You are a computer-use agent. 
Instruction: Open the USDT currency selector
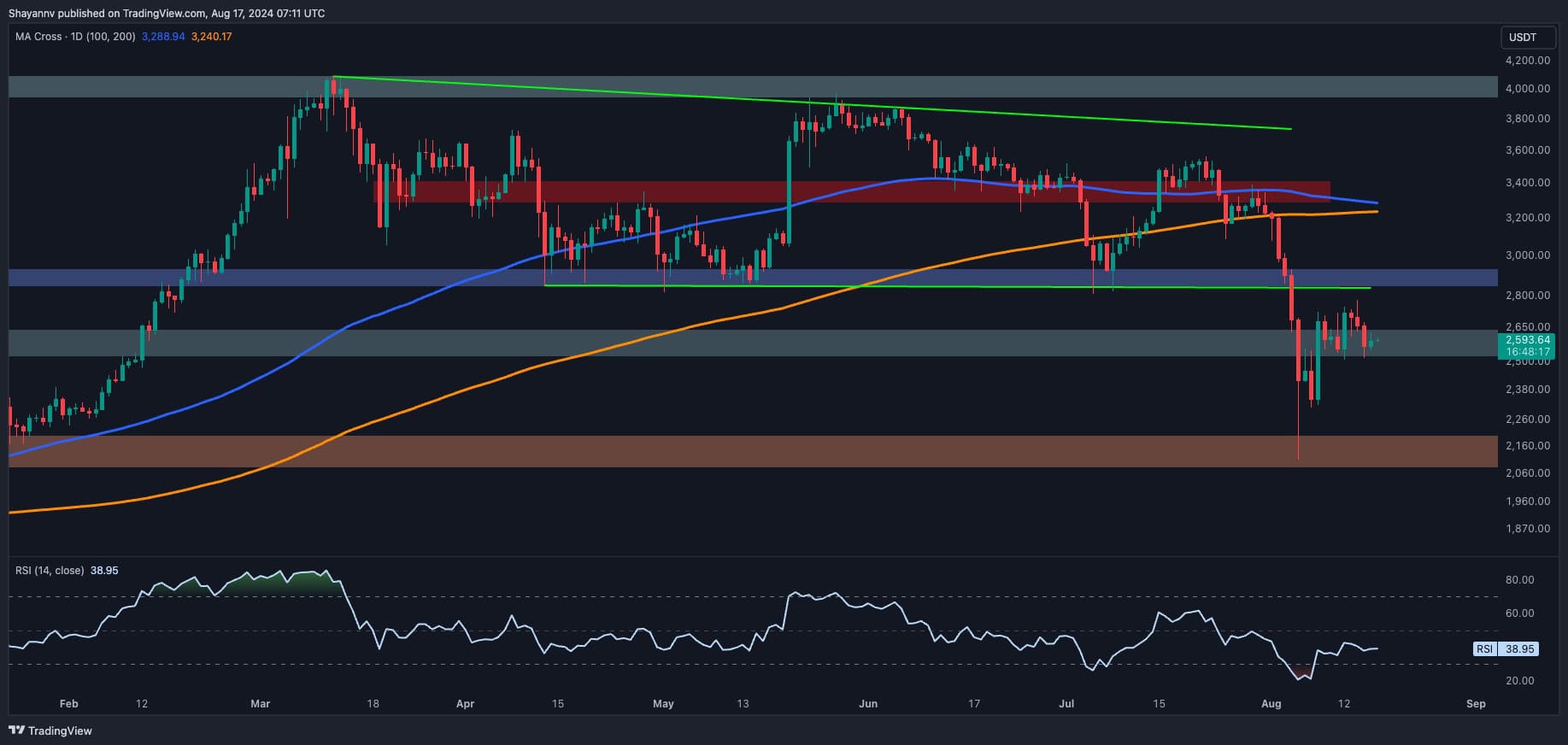pos(1523,38)
